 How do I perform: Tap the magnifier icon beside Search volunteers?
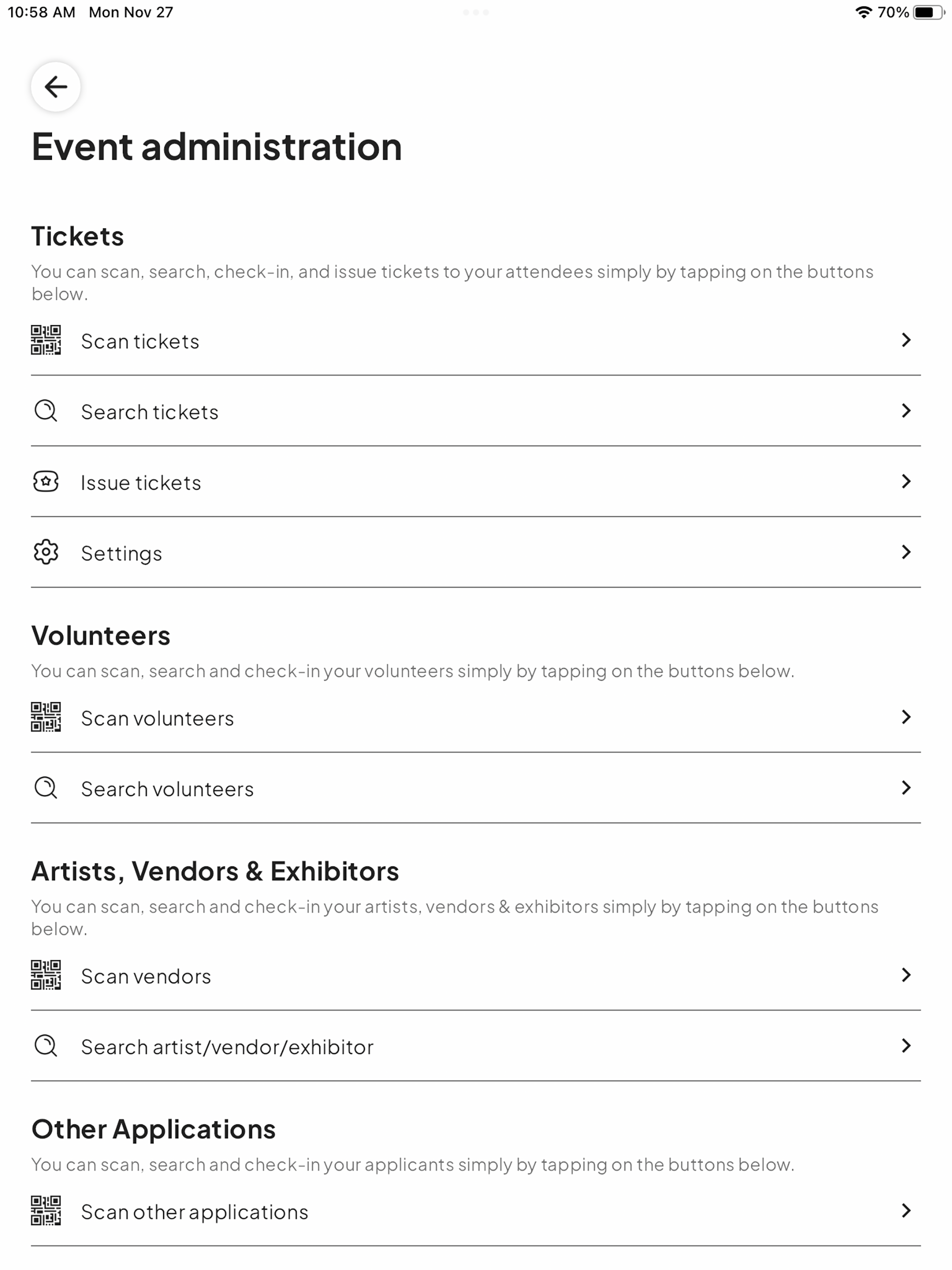coord(46,788)
